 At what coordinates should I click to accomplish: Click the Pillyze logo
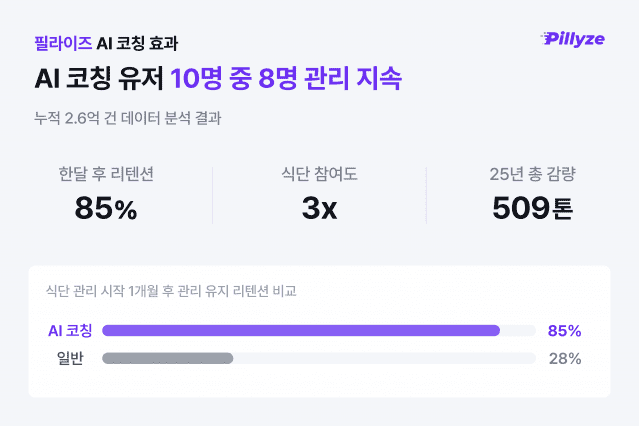tap(573, 38)
